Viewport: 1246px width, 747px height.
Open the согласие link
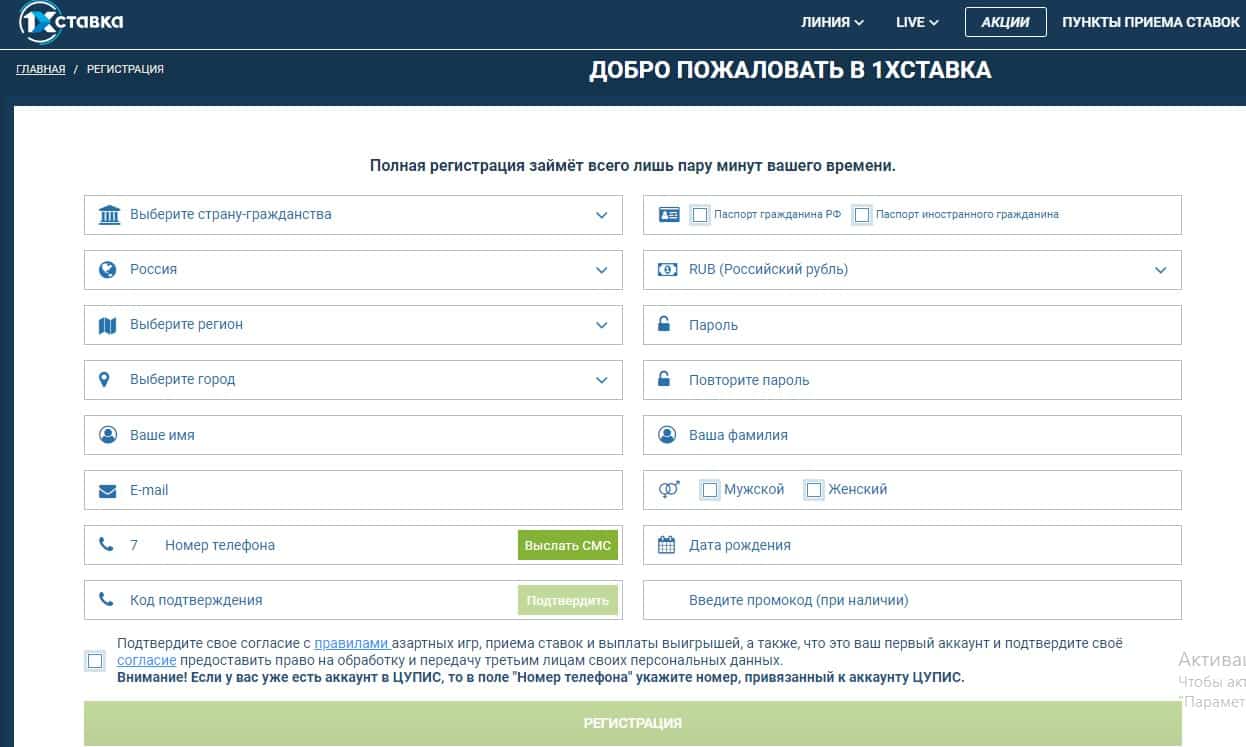click(147, 660)
